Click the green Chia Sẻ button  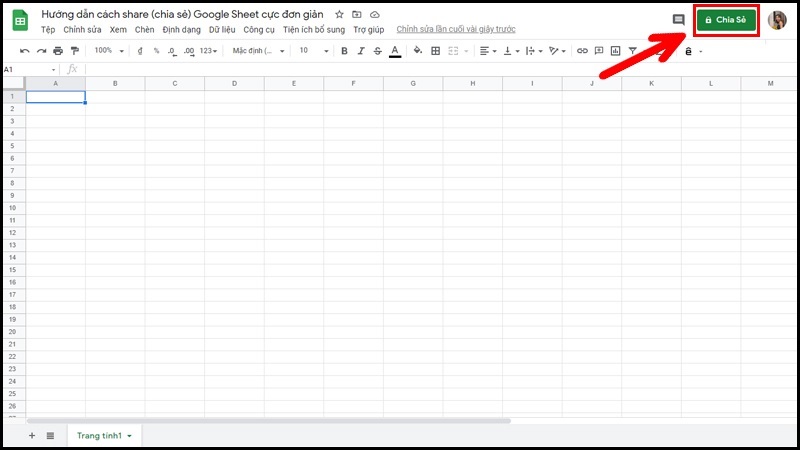[725, 20]
